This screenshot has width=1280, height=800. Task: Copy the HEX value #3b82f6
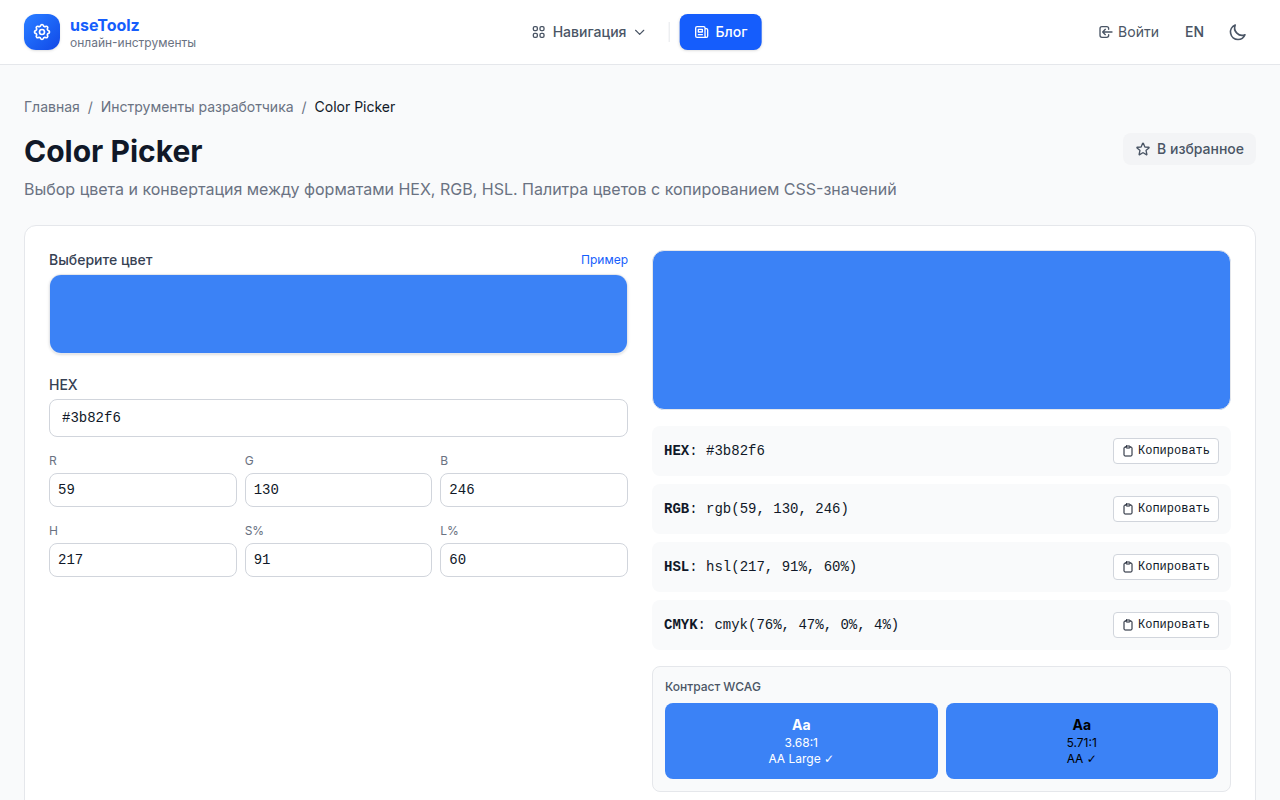tap(1166, 451)
